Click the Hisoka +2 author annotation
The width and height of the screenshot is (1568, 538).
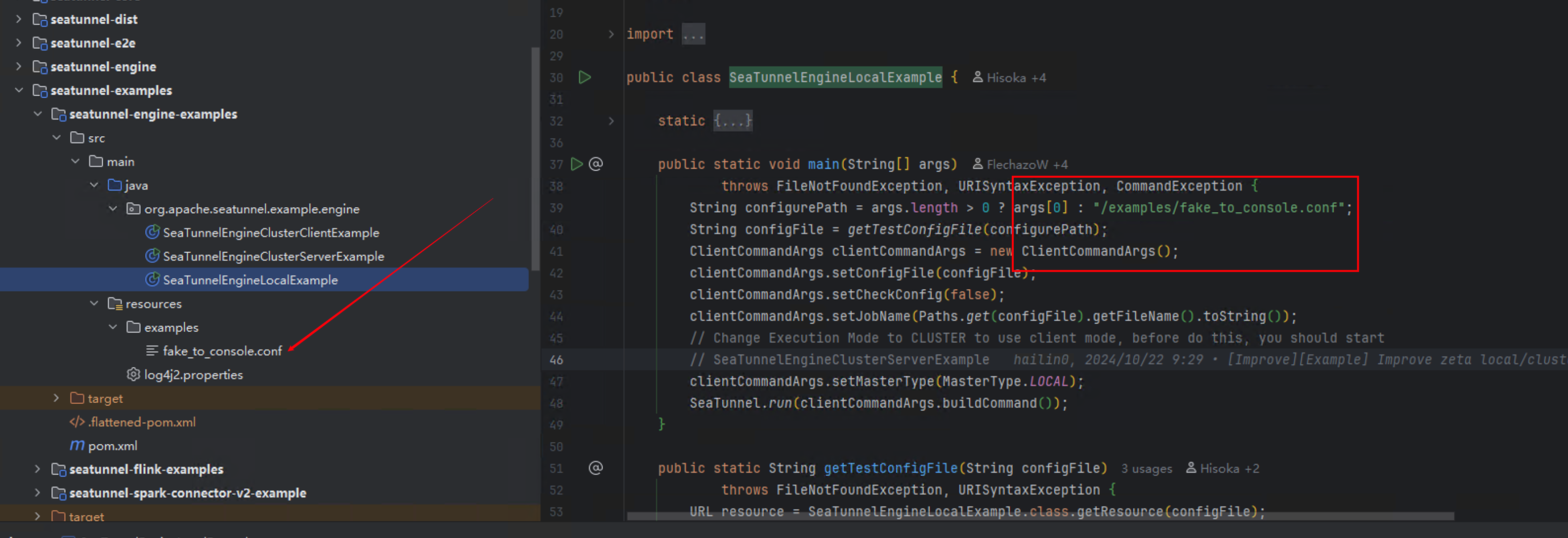pos(1223,468)
